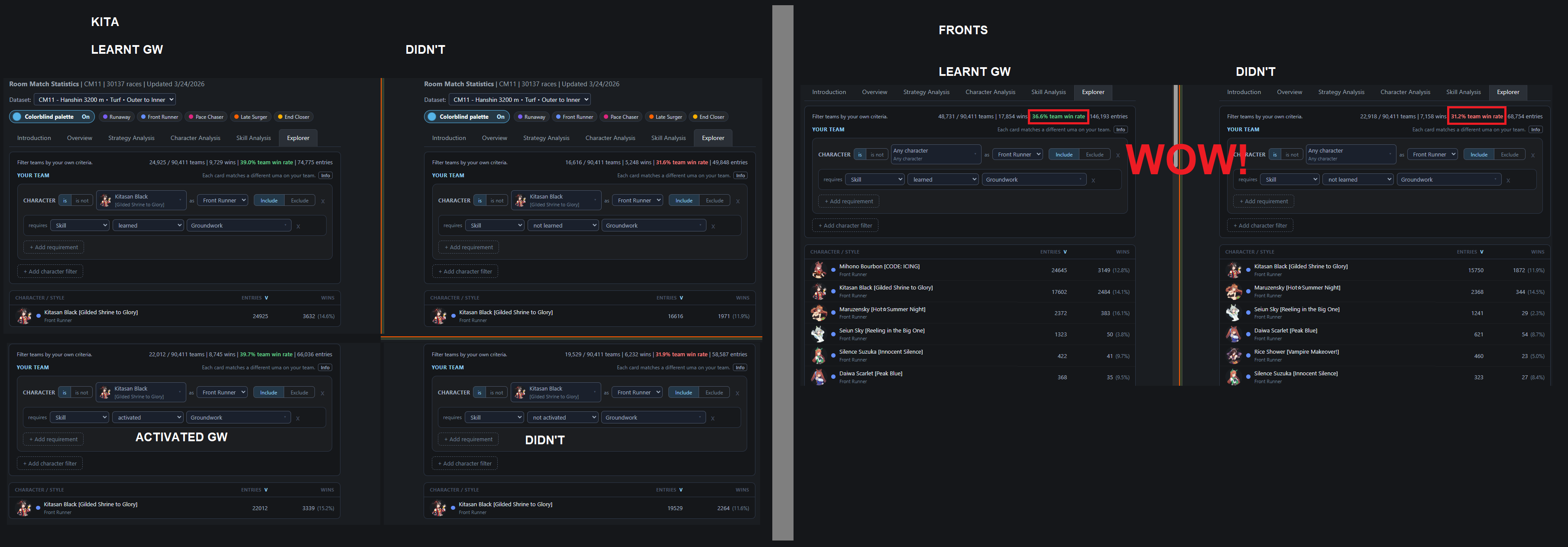Choose Exclude in the 36.6% win rate filter
1568x547 pixels.
pyautogui.click(x=1095, y=155)
